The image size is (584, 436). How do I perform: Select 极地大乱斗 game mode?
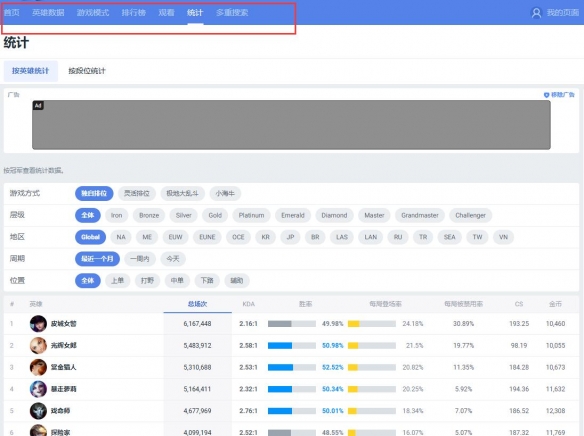(182, 193)
